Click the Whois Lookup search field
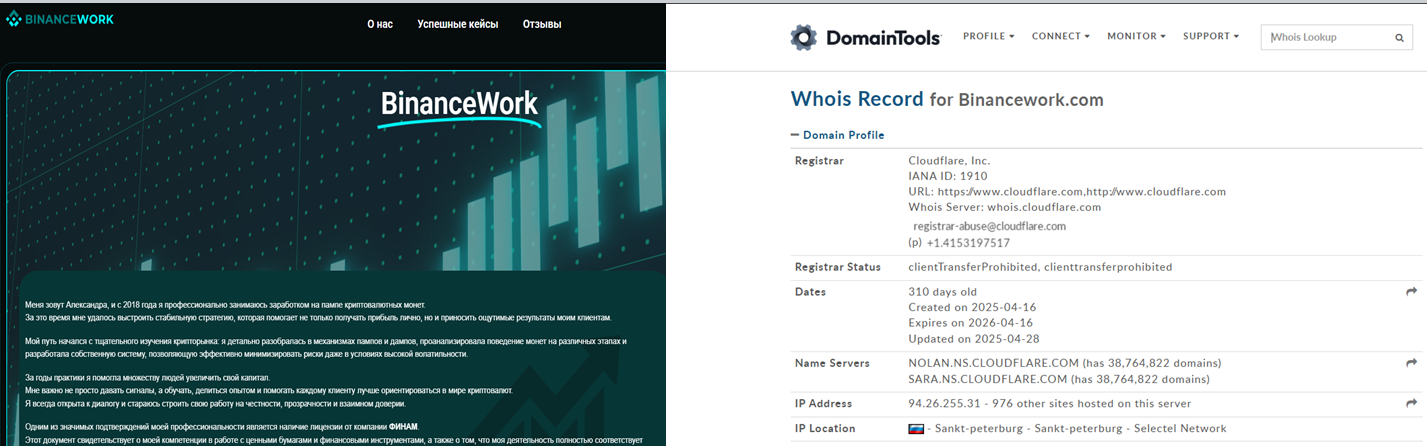1427x446 pixels. point(1325,38)
